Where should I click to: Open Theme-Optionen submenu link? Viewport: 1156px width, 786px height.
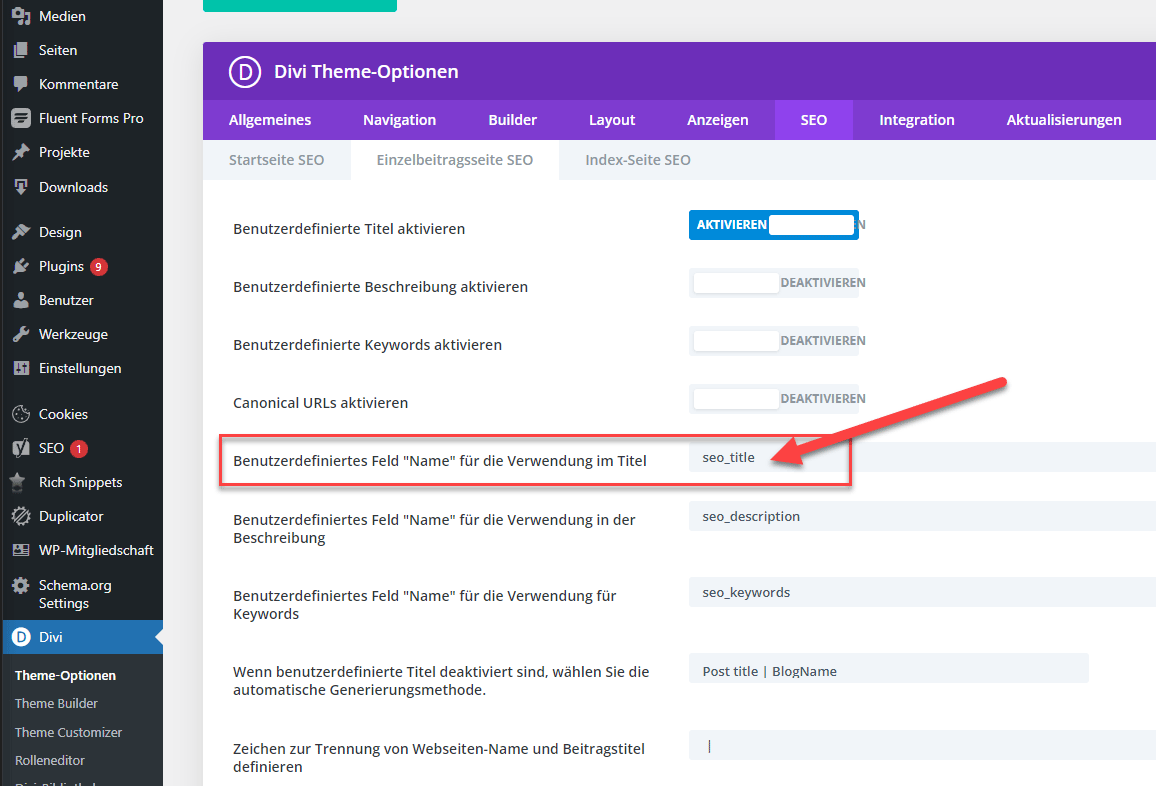coord(65,675)
